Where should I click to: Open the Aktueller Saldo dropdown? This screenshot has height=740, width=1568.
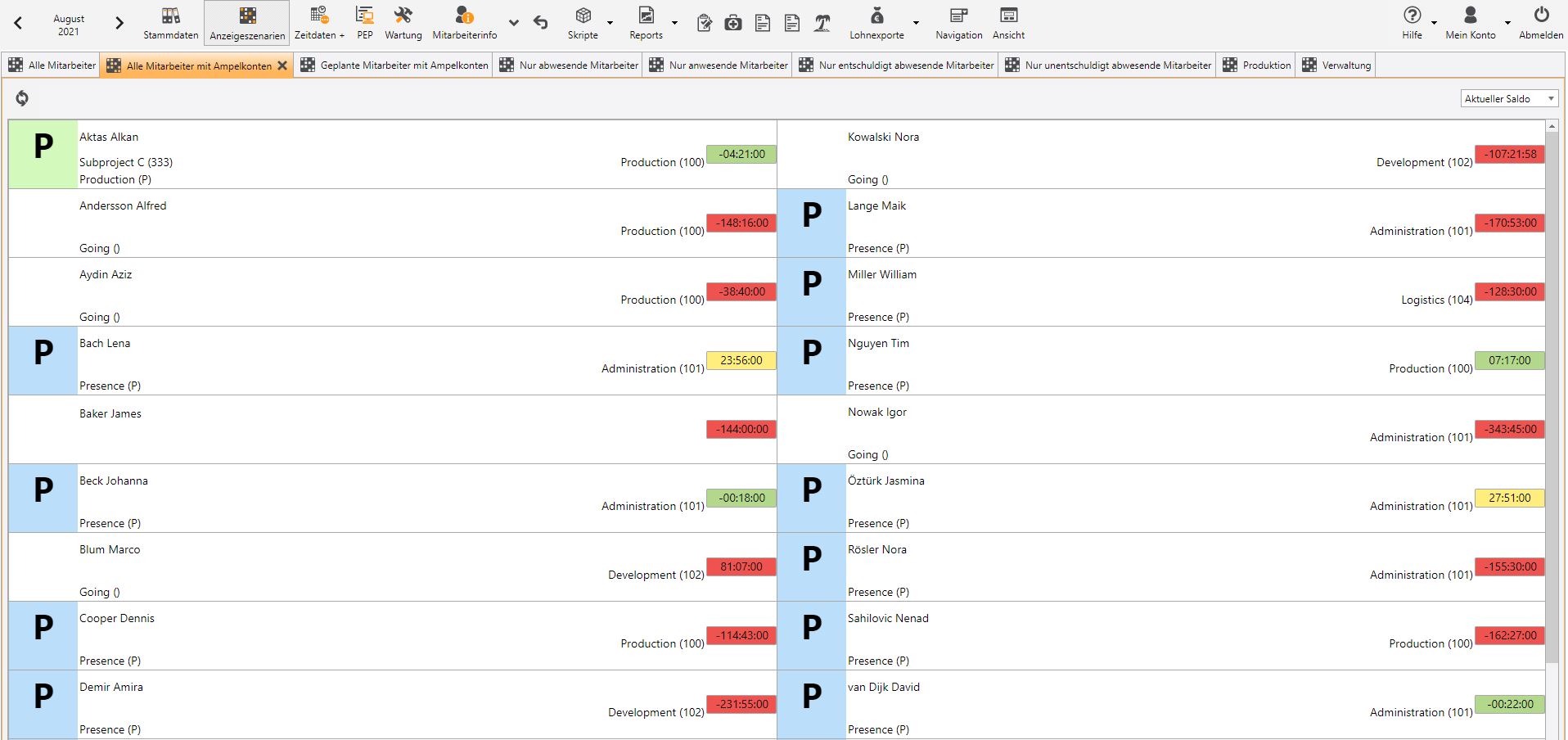tap(1509, 99)
